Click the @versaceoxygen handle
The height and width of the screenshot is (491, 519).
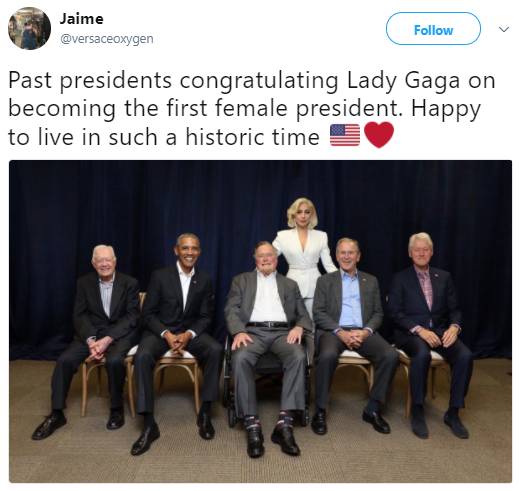pos(107,39)
